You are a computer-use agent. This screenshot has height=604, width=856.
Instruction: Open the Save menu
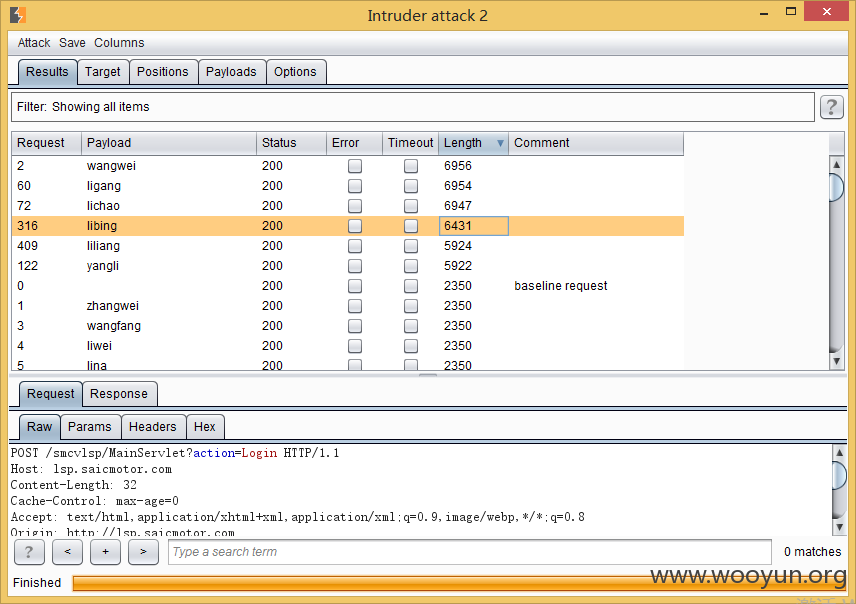pos(72,43)
